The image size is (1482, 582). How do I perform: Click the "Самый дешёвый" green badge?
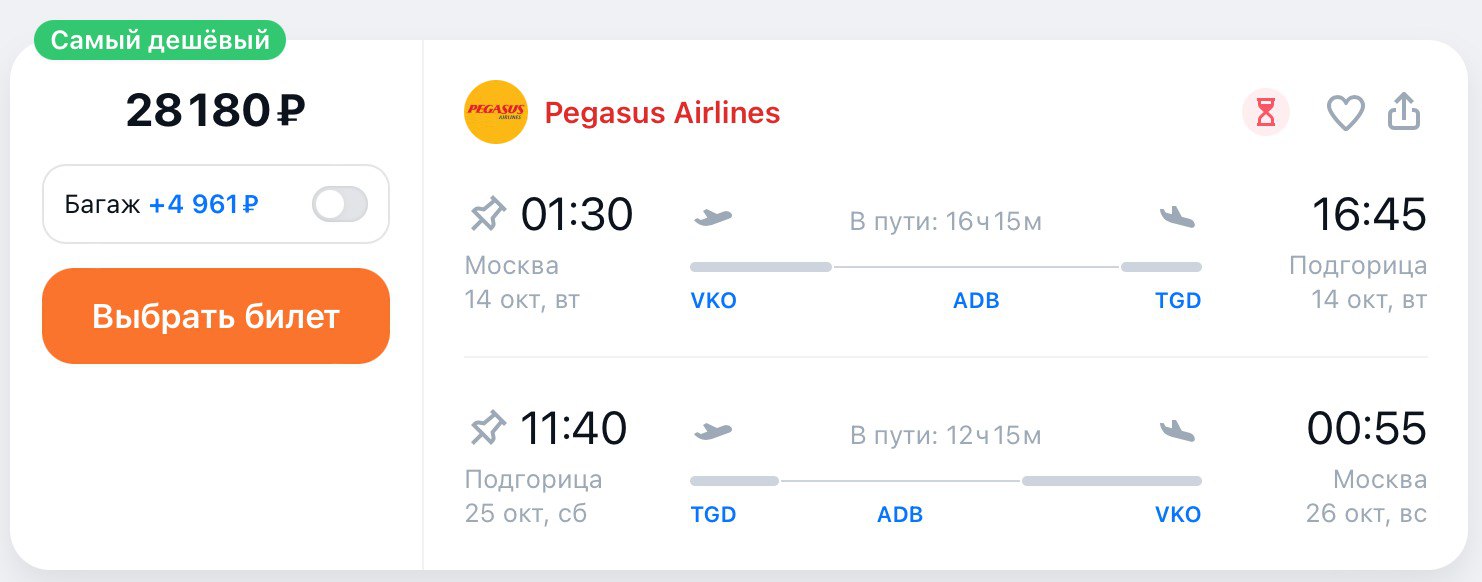point(160,41)
